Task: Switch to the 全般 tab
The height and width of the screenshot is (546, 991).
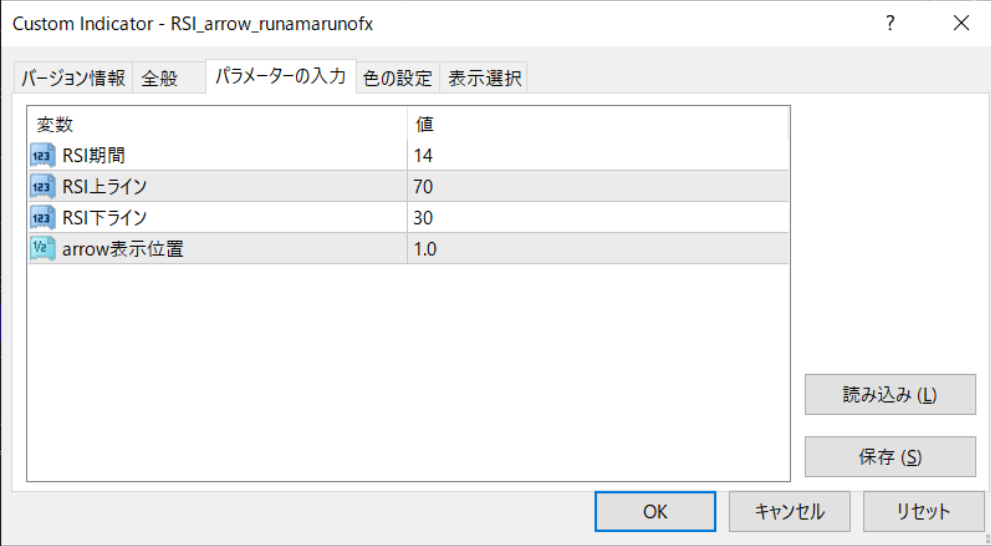Action: (160, 78)
